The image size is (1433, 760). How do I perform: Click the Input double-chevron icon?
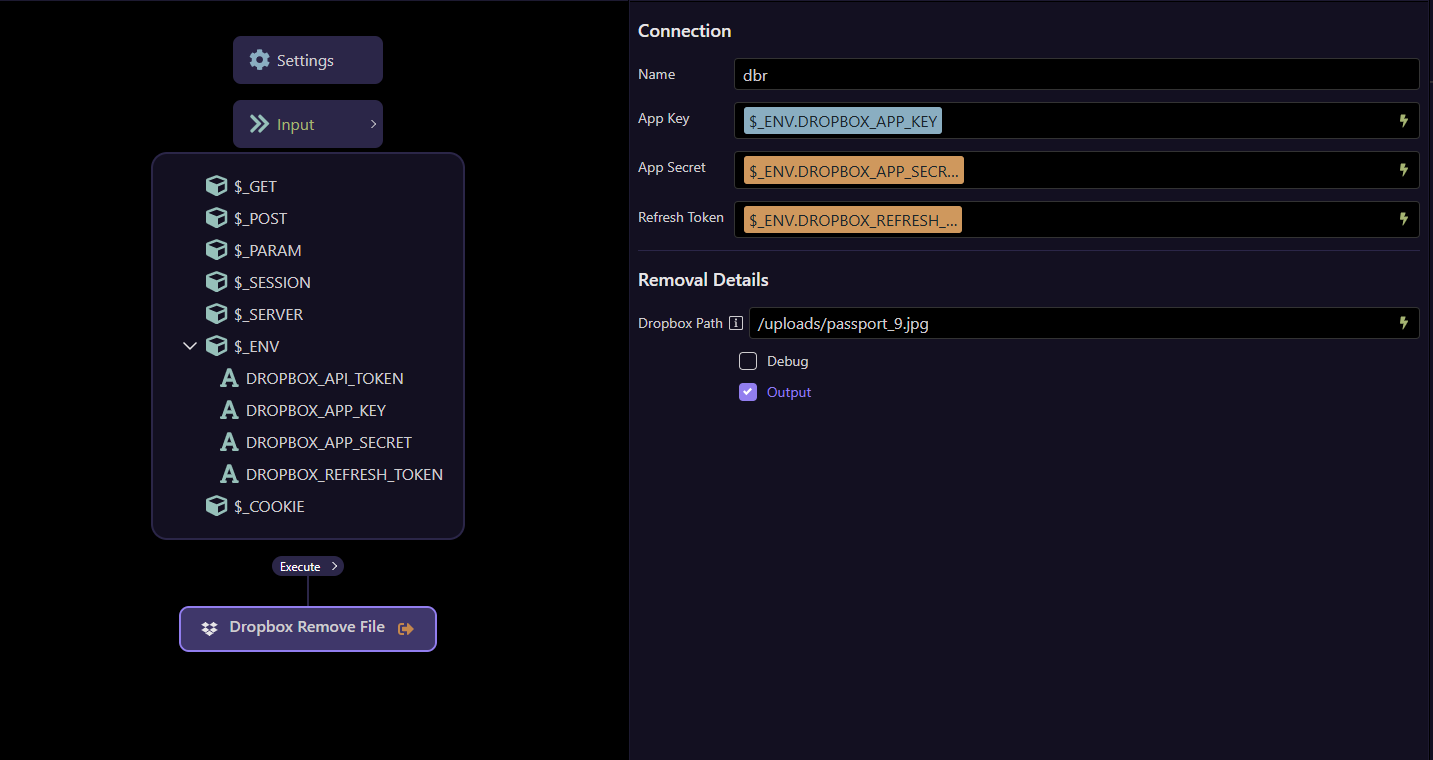pos(259,124)
